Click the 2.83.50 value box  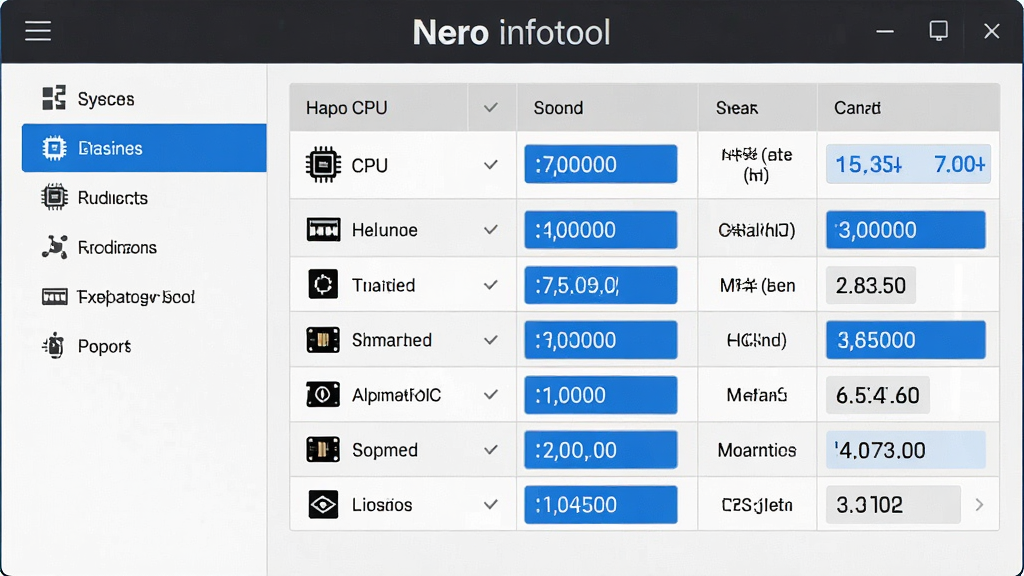click(x=871, y=285)
